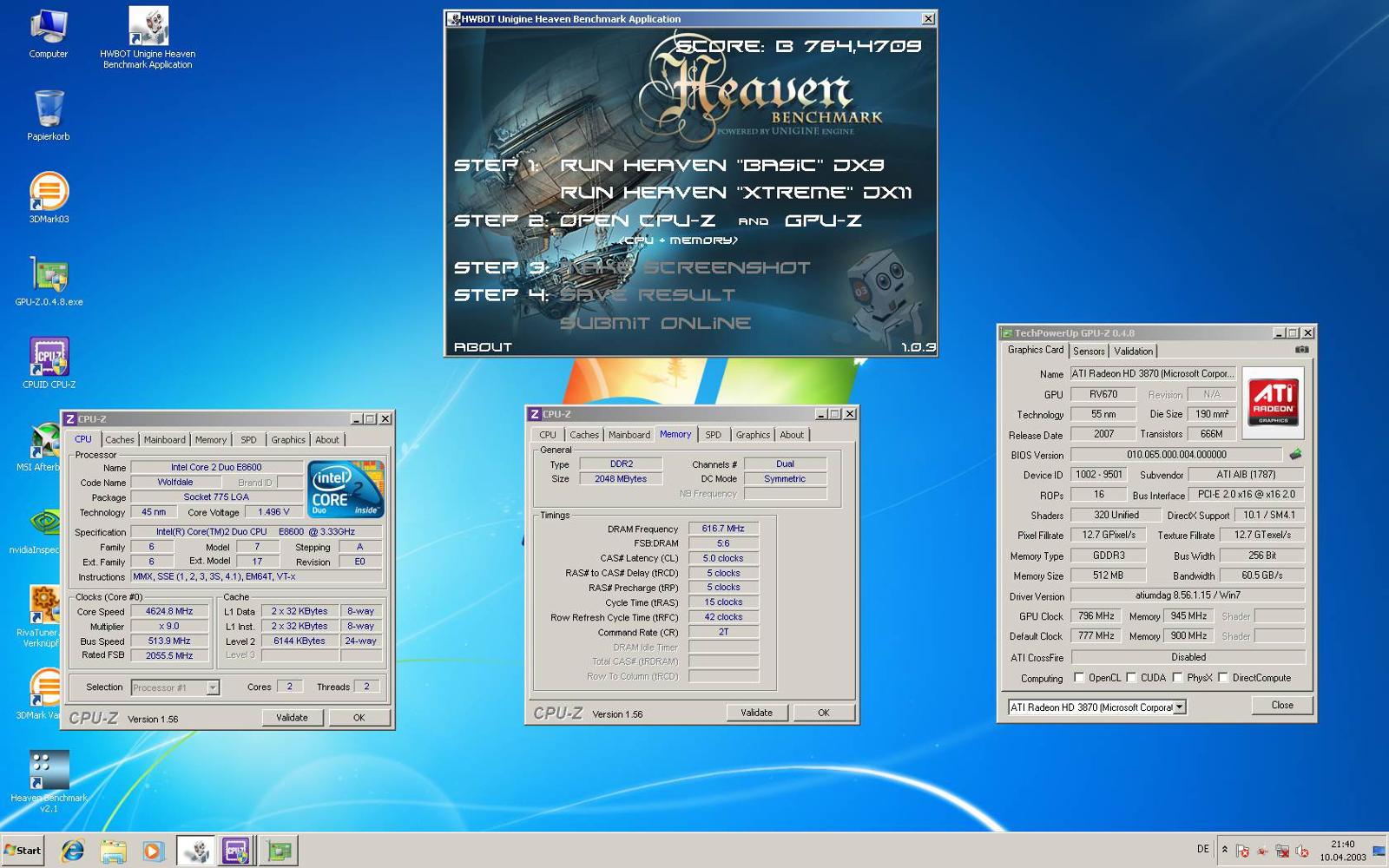Image resolution: width=1389 pixels, height=868 pixels.
Task: Switch to Mainboard tab in left CPU-Z window
Action: tap(165, 440)
